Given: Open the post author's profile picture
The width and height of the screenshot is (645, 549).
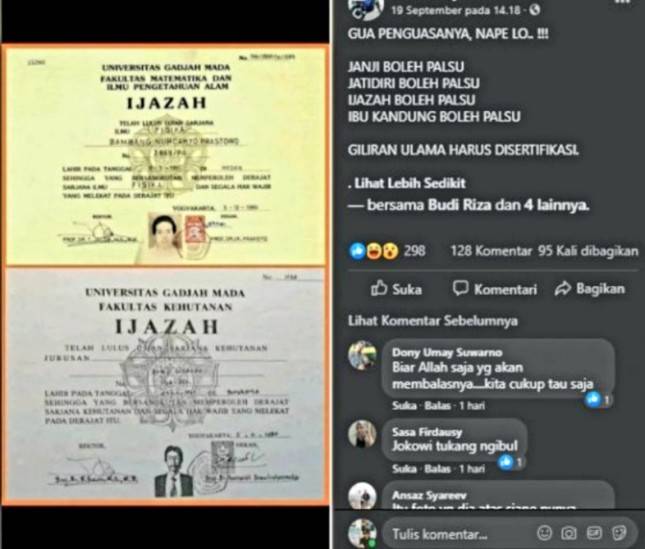Looking at the screenshot, I should click(365, 7).
